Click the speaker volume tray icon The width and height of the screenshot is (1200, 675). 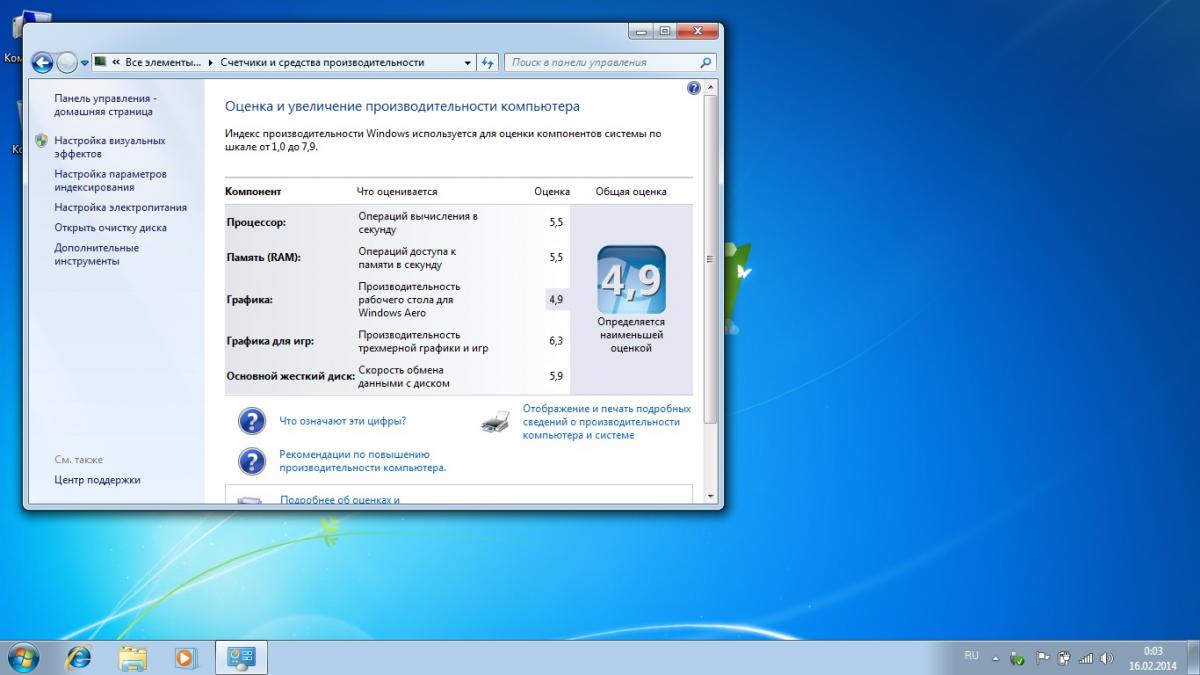[x=1106, y=658]
